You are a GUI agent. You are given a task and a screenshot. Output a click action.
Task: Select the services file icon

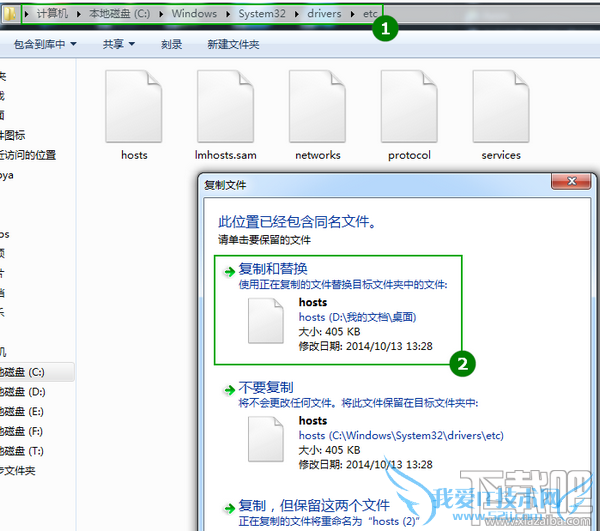(x=501, y=106)
